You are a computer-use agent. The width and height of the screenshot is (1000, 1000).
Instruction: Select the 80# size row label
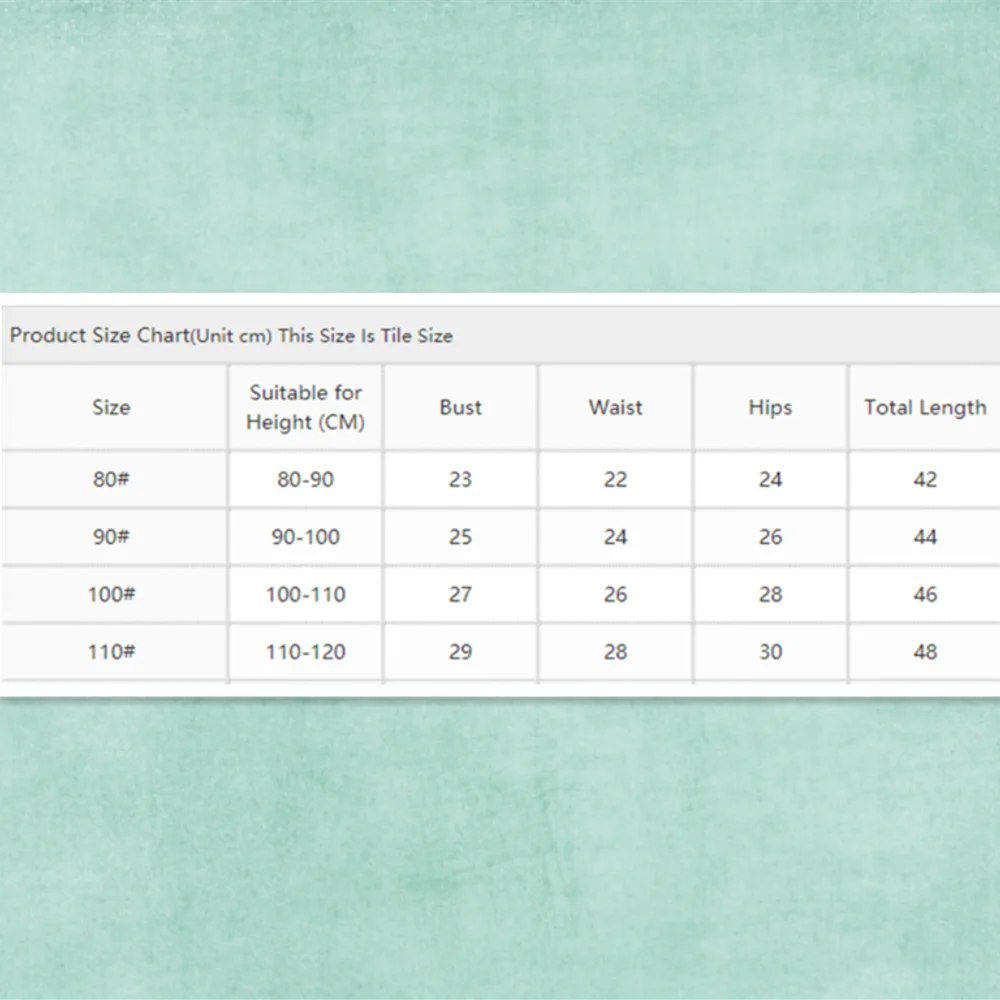[111, 480]
